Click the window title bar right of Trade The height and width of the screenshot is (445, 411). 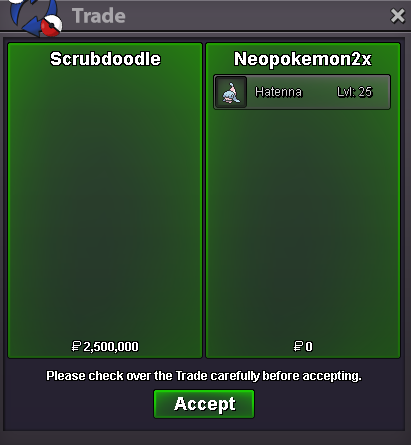click(257, 16)
